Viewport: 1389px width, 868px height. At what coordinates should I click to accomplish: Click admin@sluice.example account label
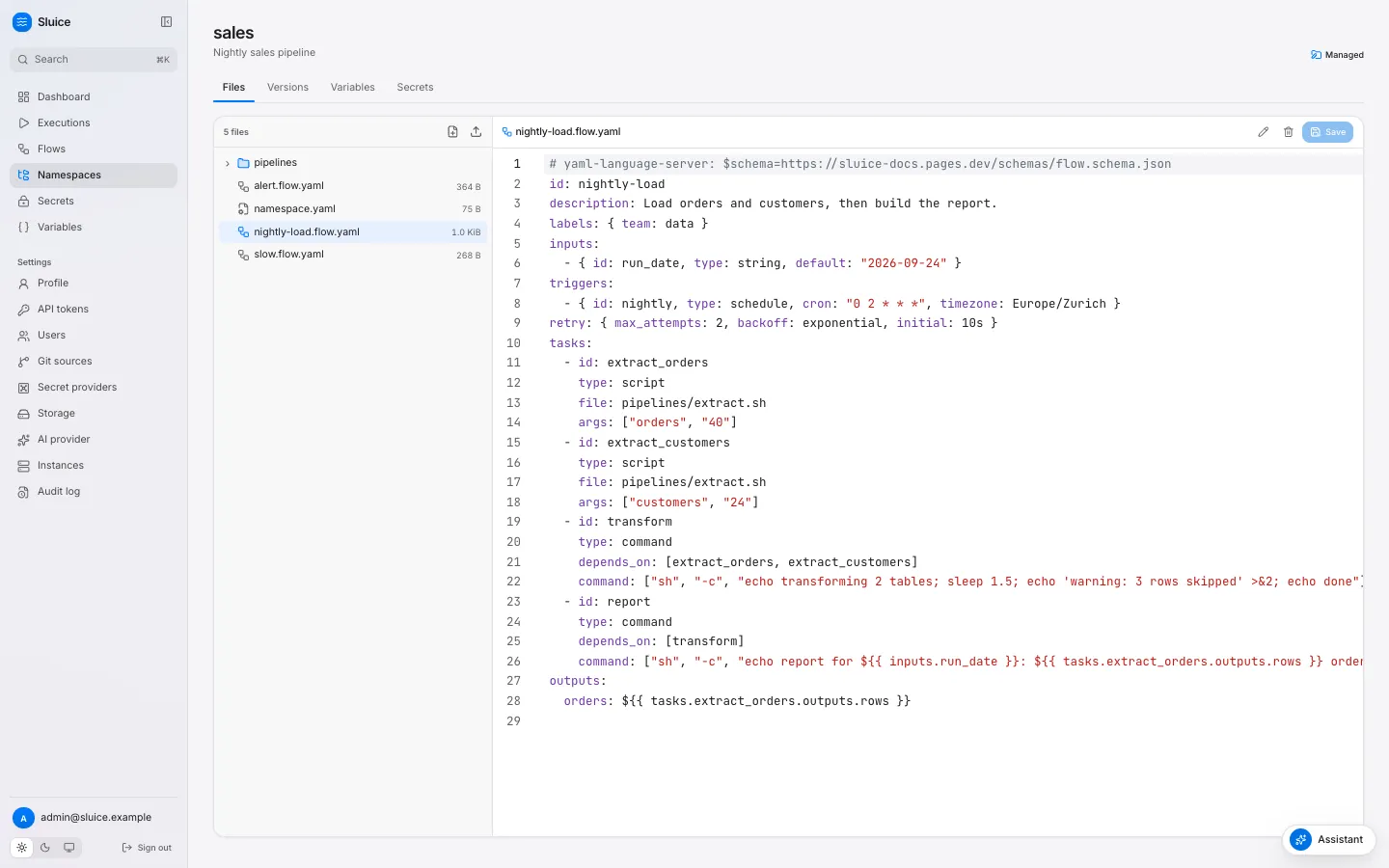pos(95,817)
